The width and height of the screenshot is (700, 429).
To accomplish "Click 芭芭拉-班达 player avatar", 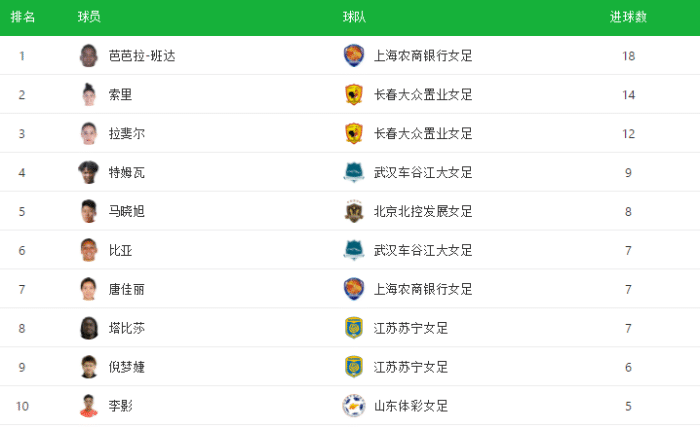I will [x=89, y=56].
